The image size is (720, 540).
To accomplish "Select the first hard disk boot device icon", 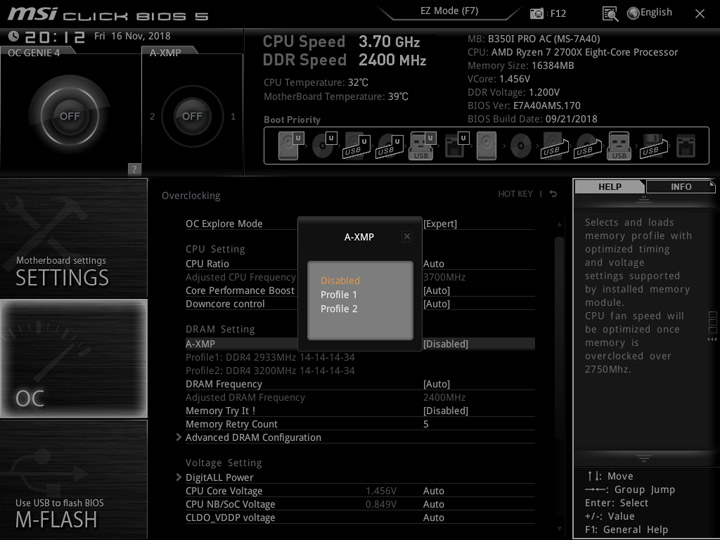I will pyautogui.click(x=290, y=145).
